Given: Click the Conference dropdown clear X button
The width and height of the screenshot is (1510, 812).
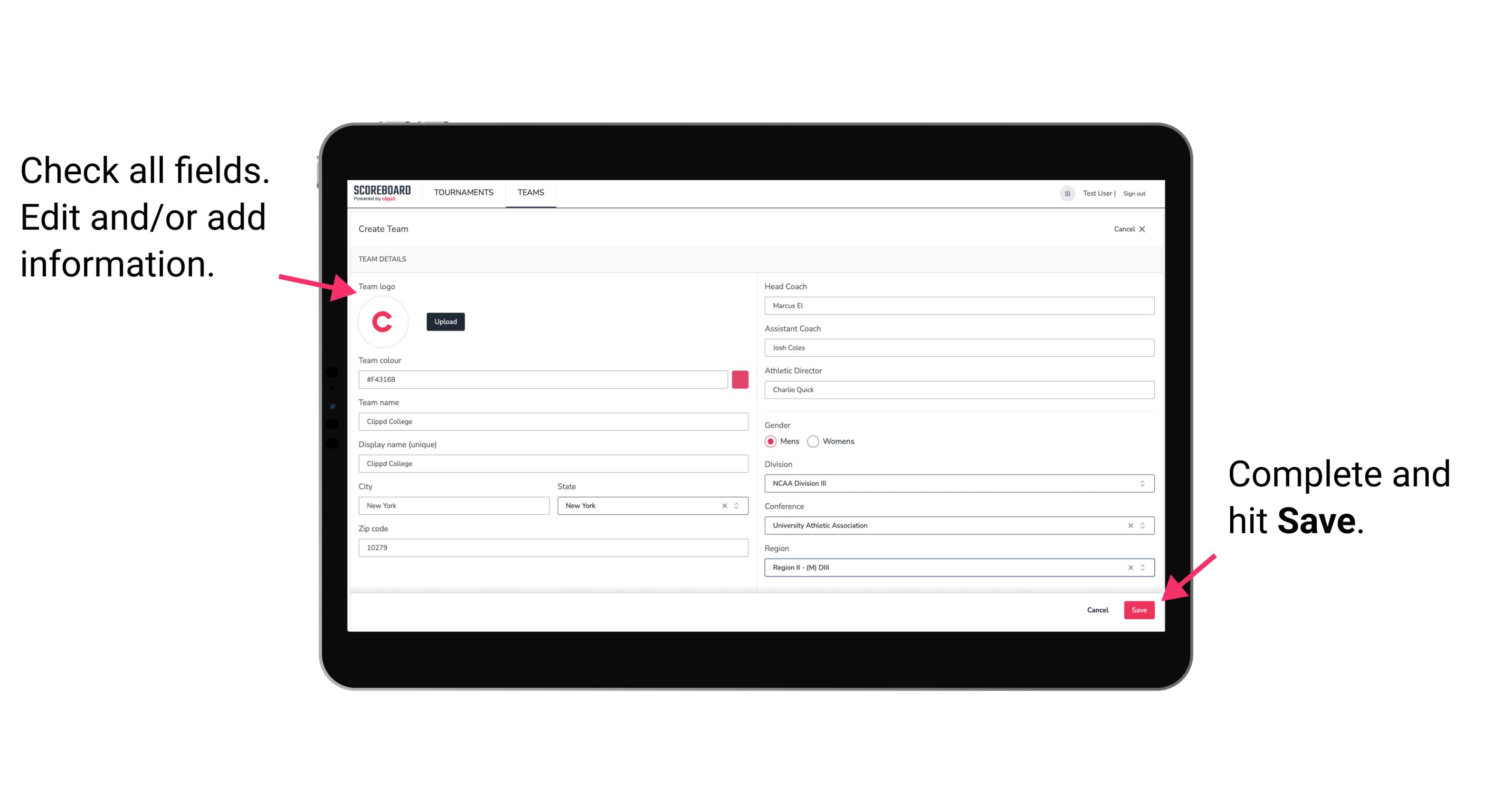Looking at the screenshot, I should [x=1129, y=525].
